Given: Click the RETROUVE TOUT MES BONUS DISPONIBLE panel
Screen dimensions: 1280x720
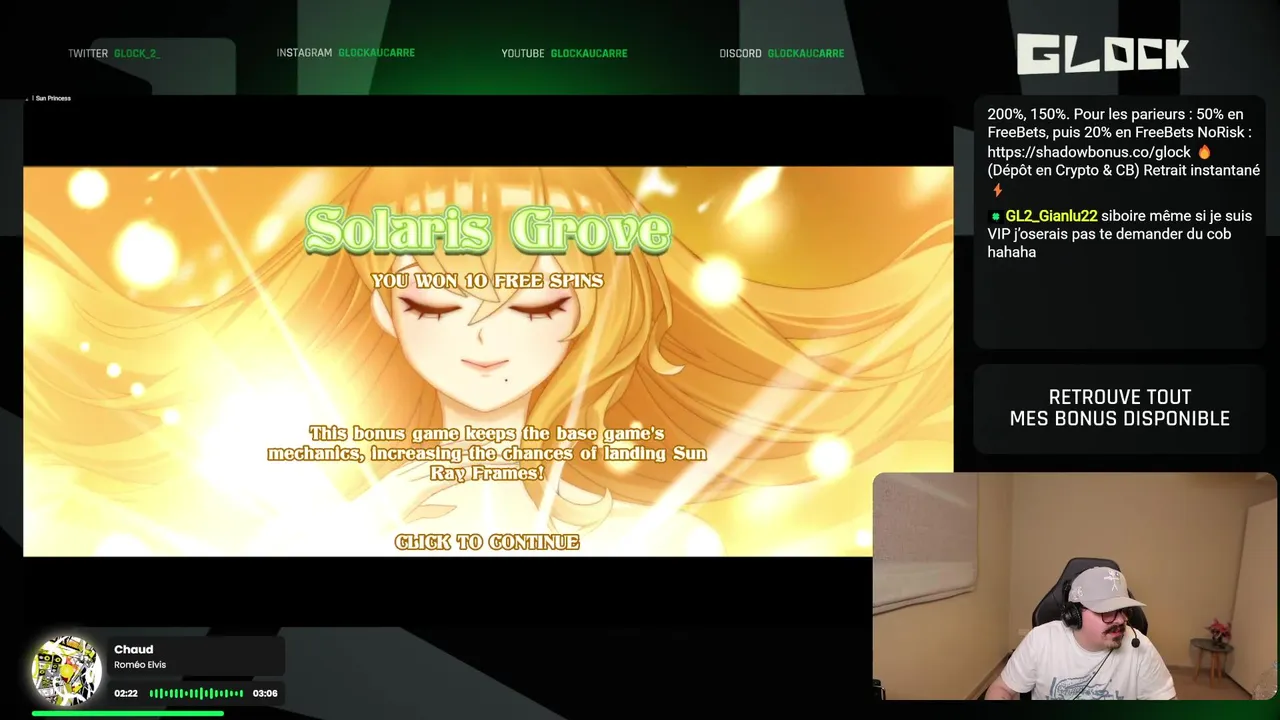Looking at the screenshot, I should point(1119,408).
